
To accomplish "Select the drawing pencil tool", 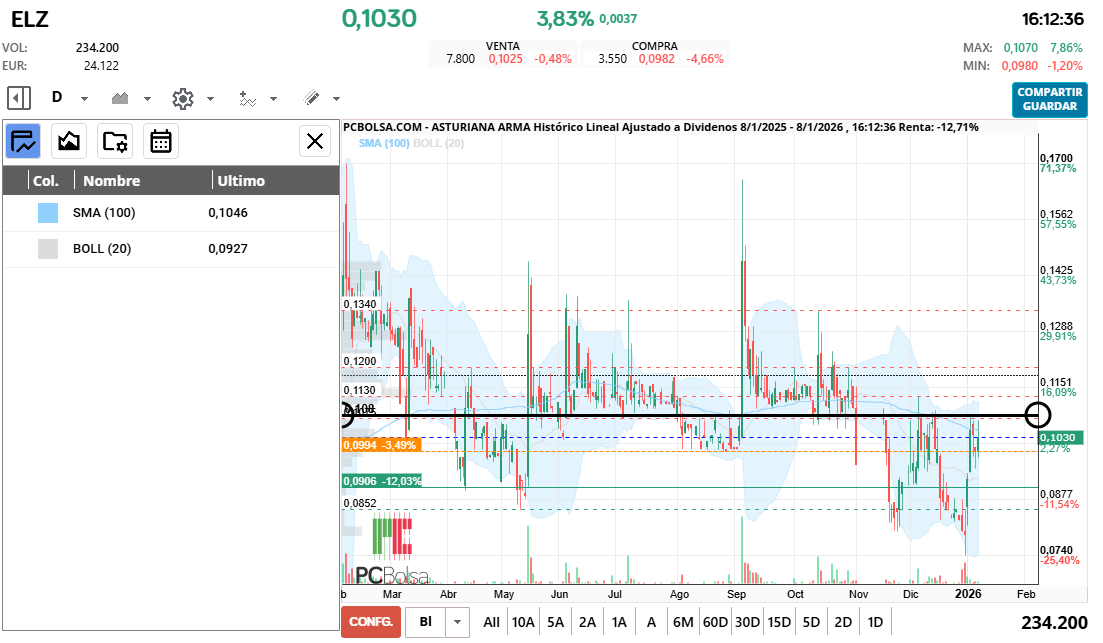I will click(311, 98).
